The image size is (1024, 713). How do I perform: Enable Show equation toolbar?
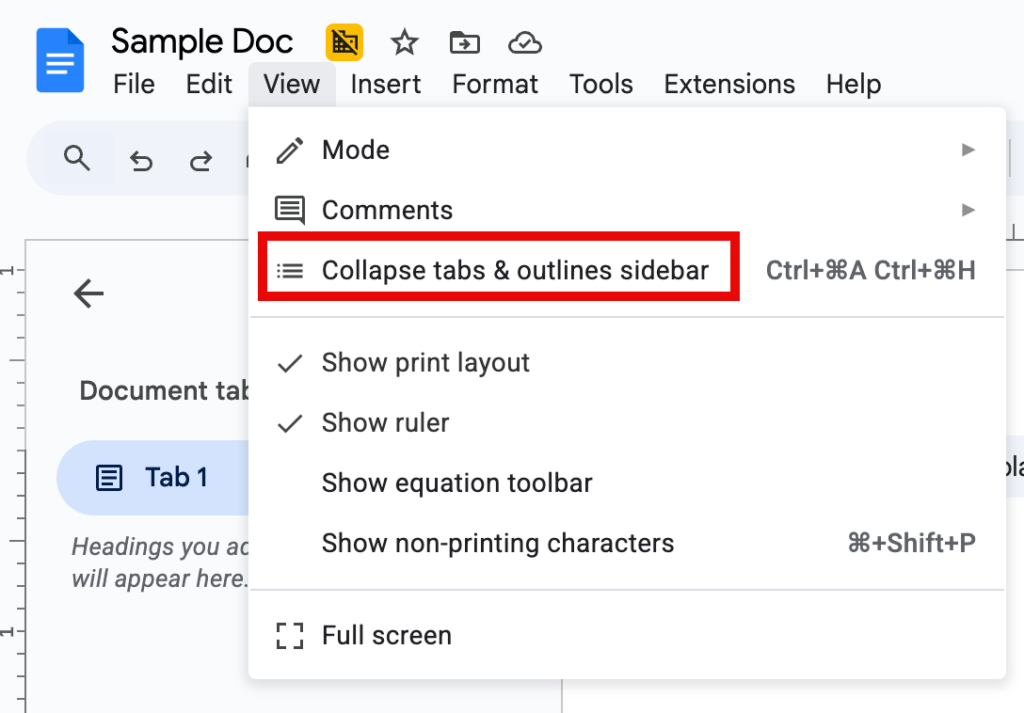pos(457,483)
